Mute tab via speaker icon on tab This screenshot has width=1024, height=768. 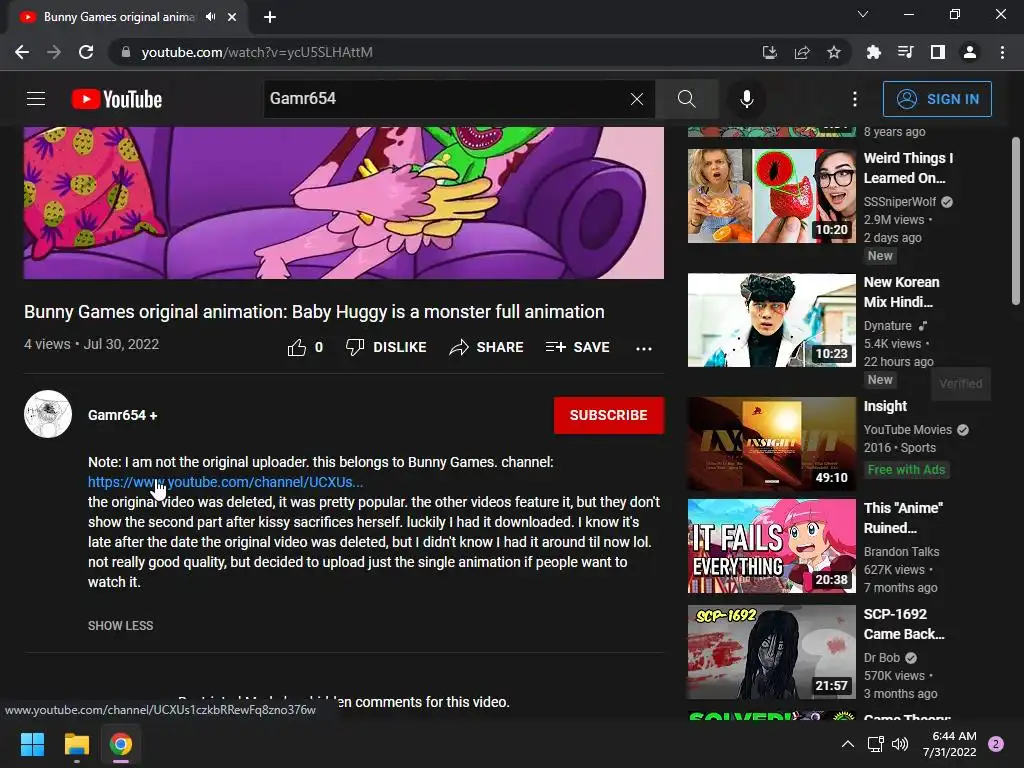[210, 17]
